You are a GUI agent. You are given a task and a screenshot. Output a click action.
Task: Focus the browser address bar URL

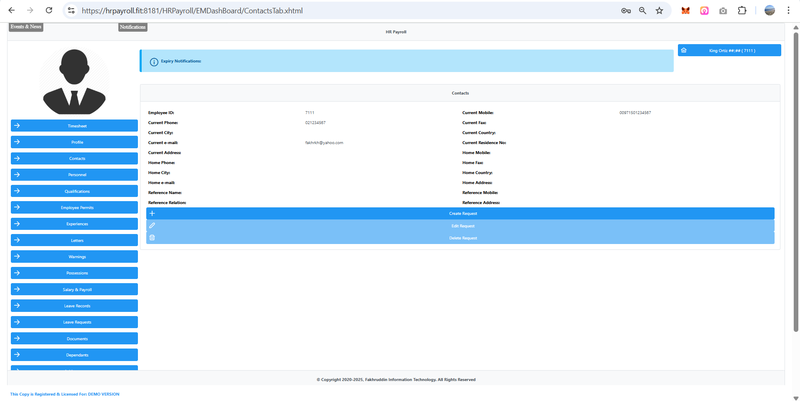coord(192,10)
